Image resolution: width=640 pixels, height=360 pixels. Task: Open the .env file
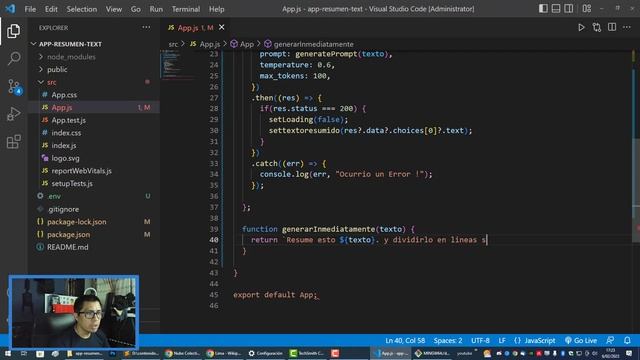(x=94, y=196)
